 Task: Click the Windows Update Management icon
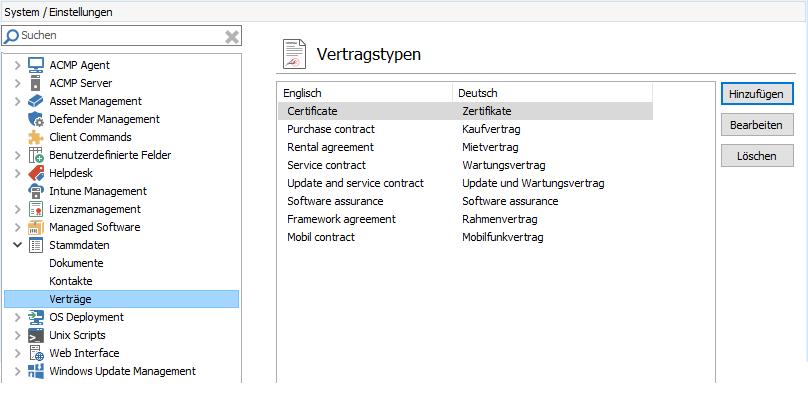[36, 371]
